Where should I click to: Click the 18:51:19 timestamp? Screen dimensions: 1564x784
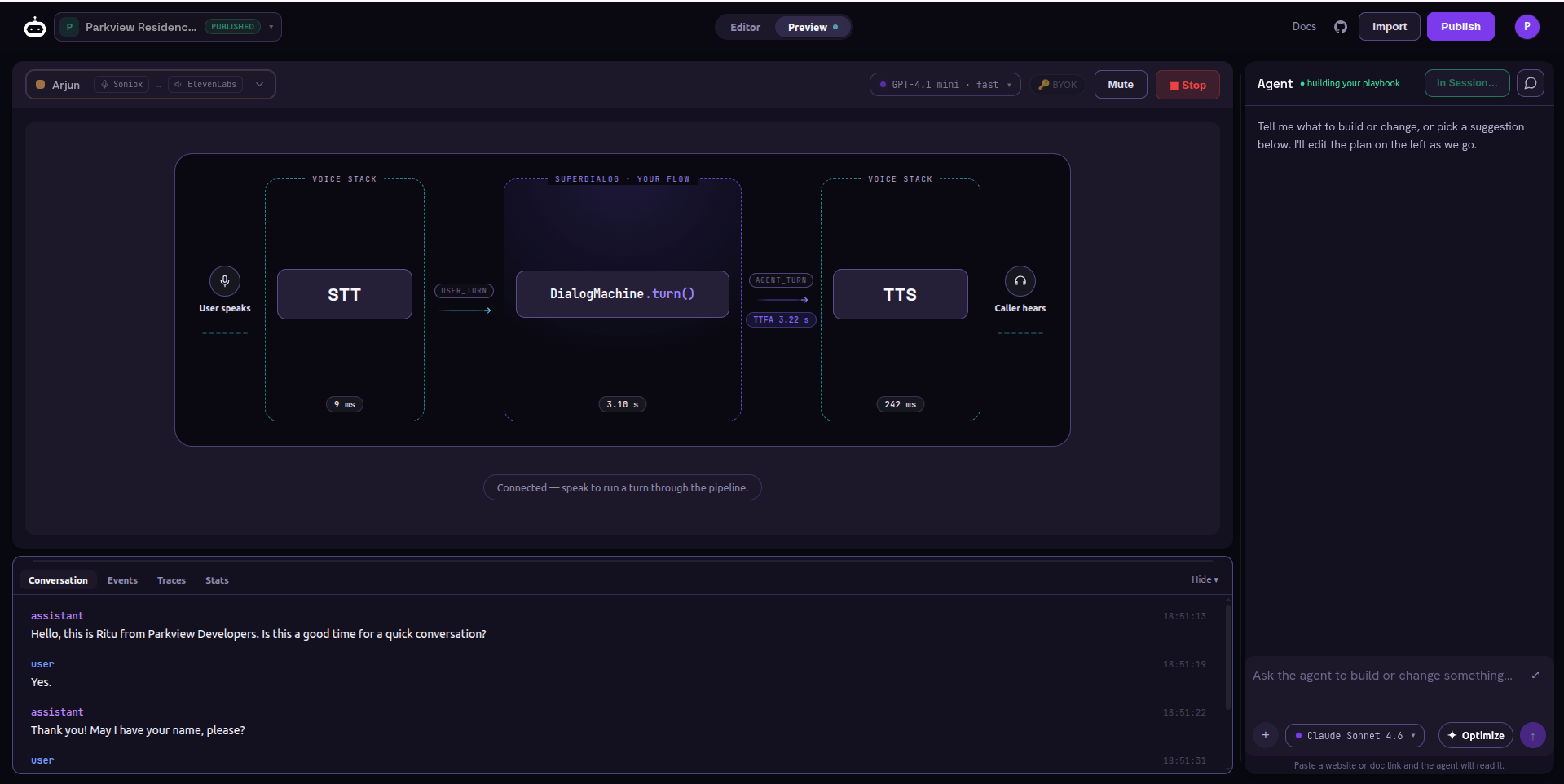[x=1184, y=665]
